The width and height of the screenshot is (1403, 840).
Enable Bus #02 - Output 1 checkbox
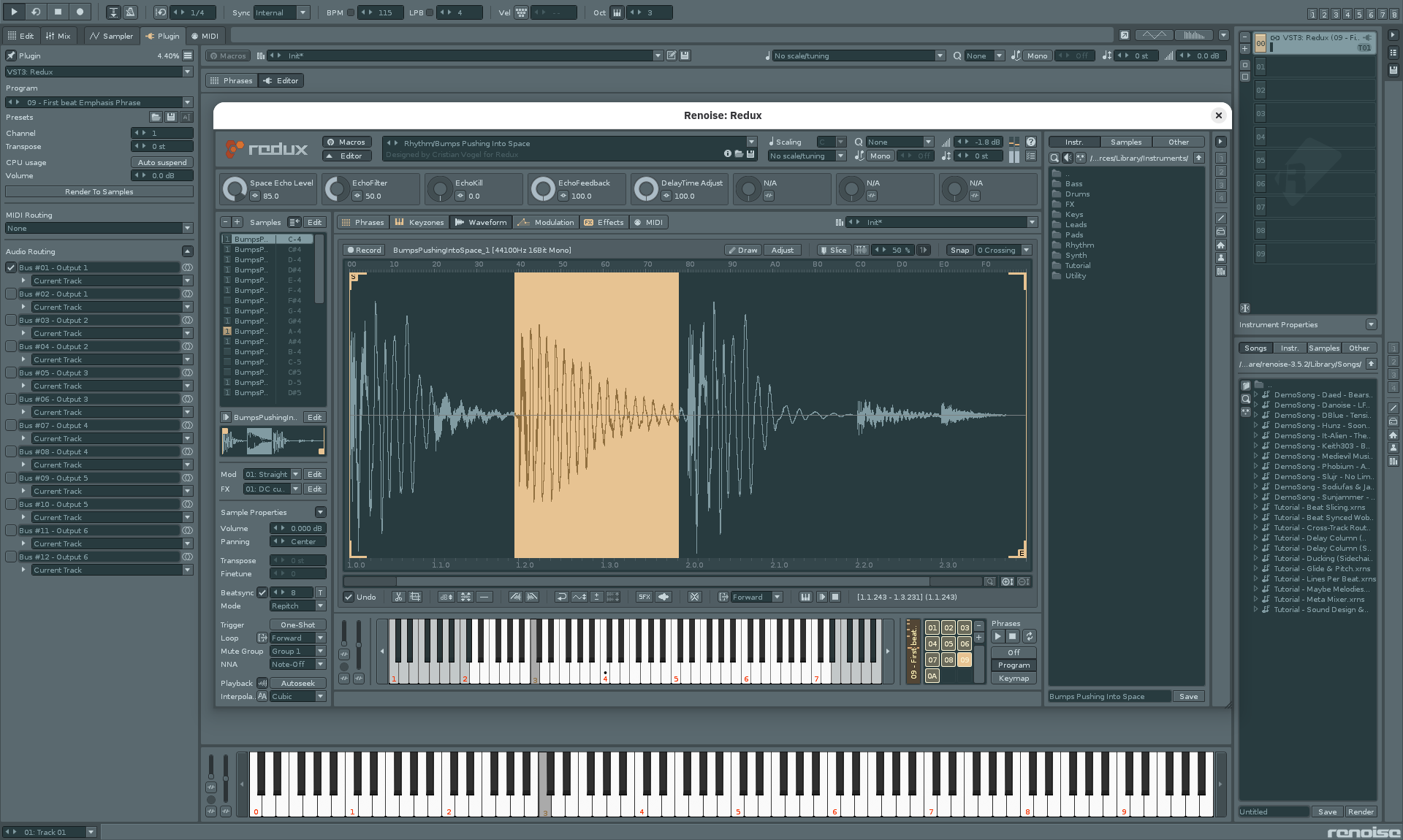click(x=11, y=294)
